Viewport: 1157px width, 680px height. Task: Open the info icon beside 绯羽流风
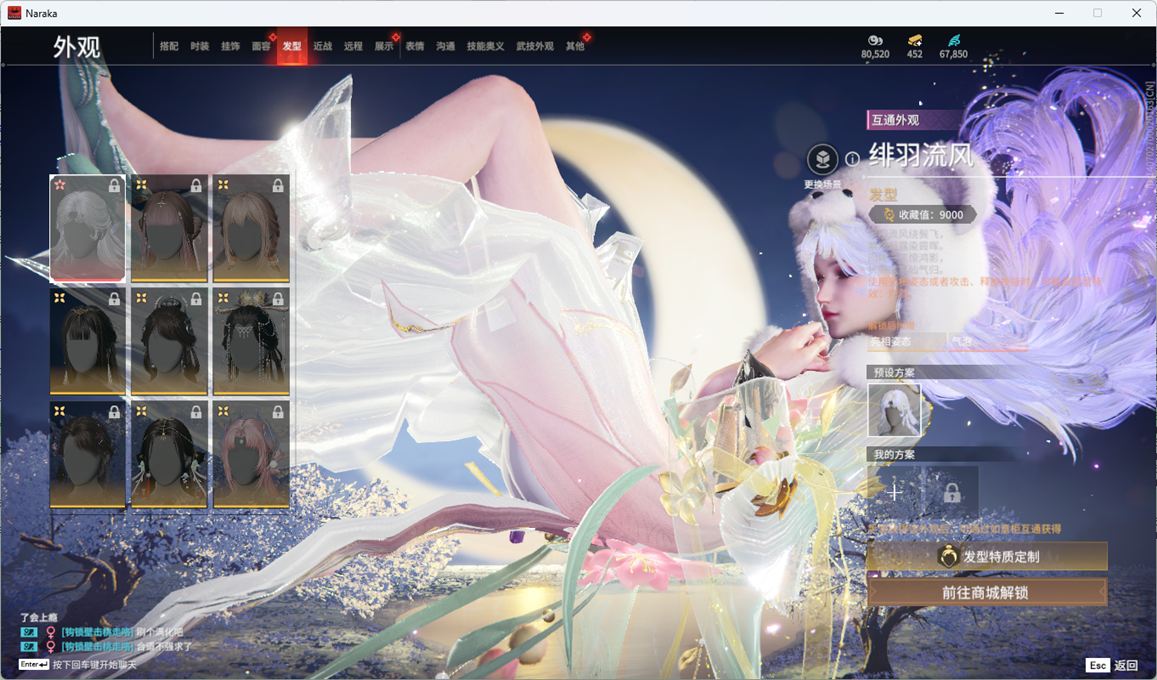coord(852,159)
